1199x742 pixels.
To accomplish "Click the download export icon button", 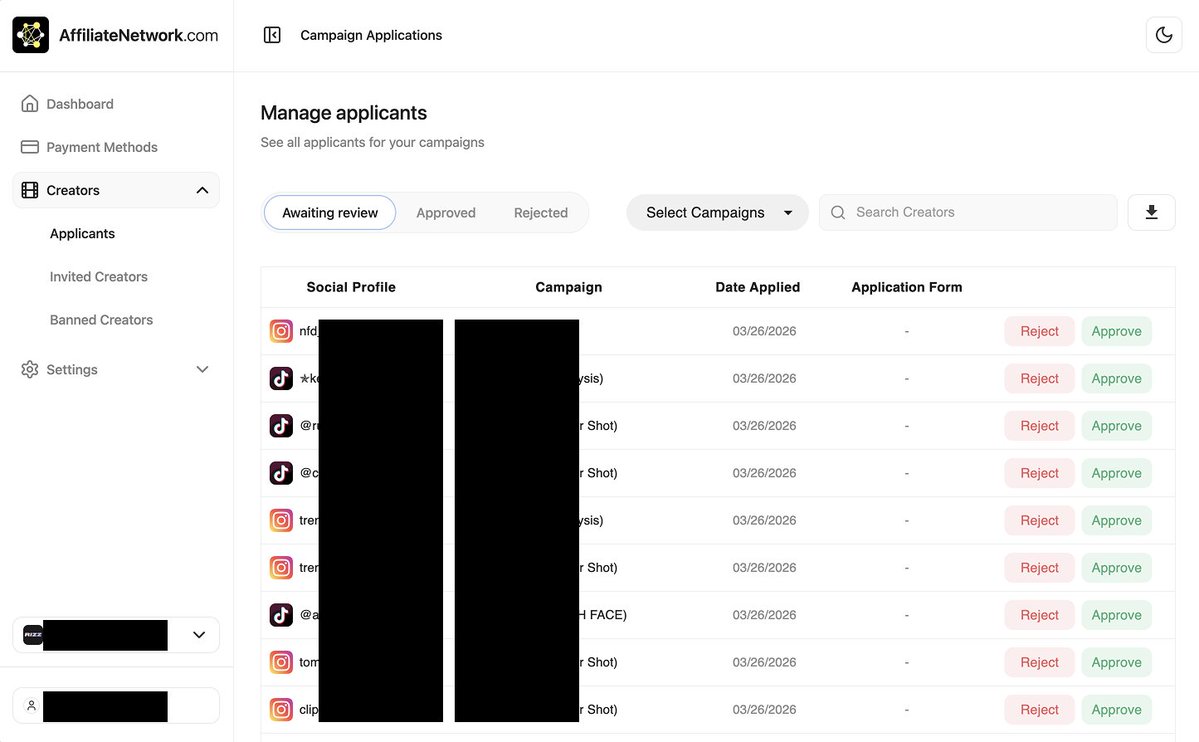I will click(1151, 212).
